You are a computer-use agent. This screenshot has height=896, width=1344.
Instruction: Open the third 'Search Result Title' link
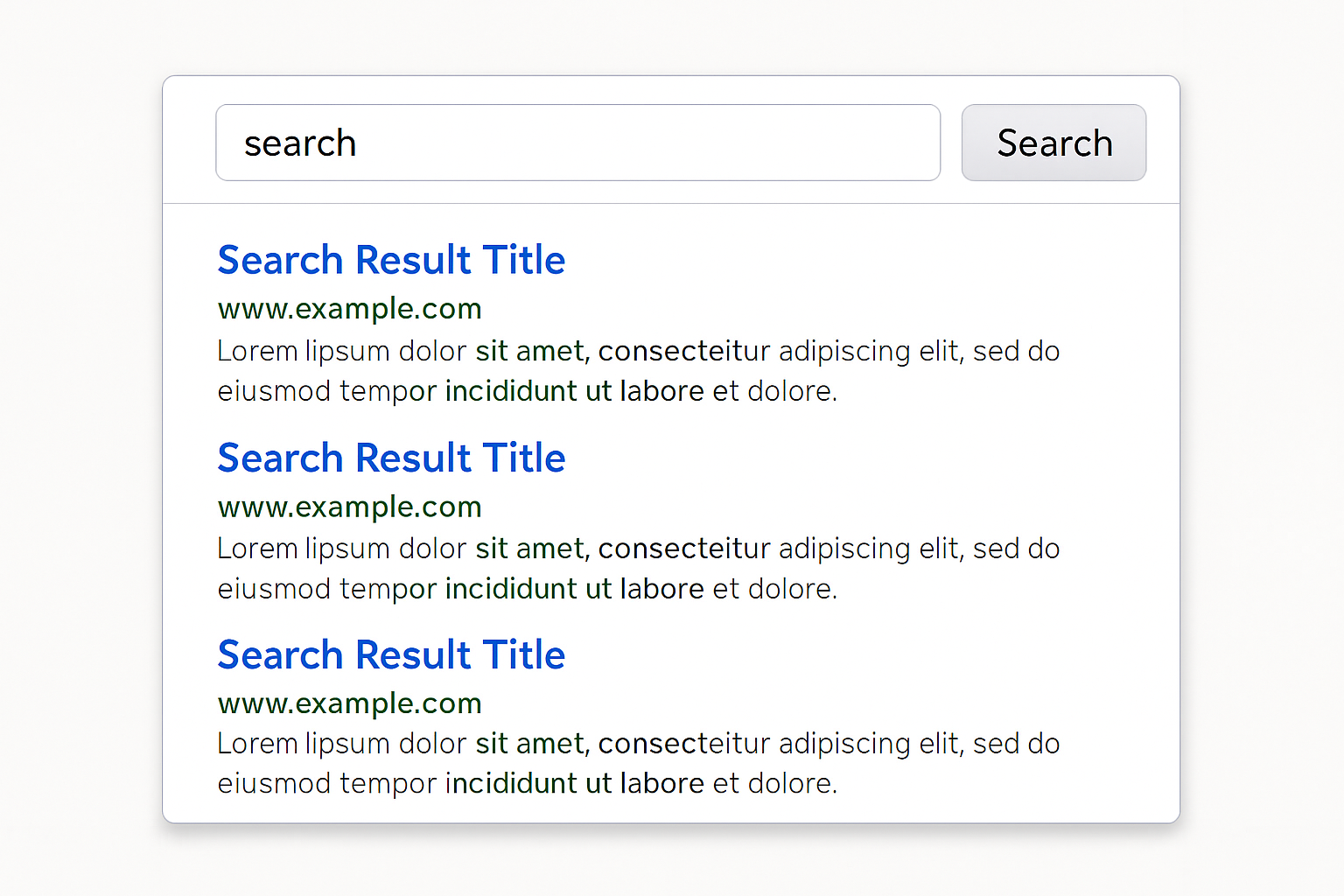pyautogui.click(x=391, y=654)
